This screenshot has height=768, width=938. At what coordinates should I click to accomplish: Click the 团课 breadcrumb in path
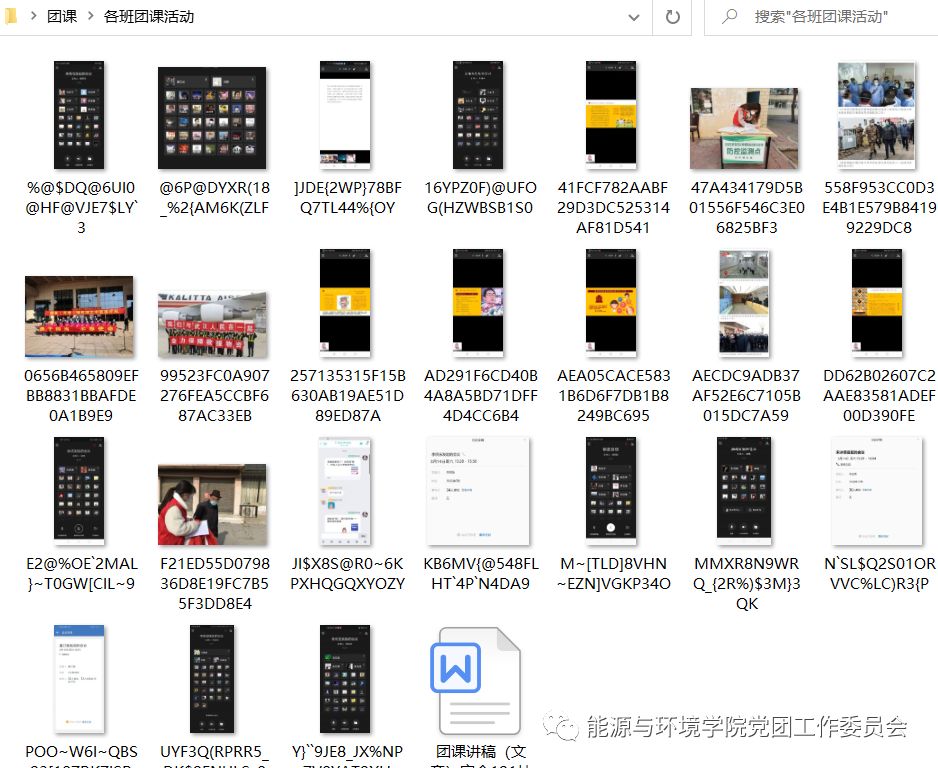point(62,17)
